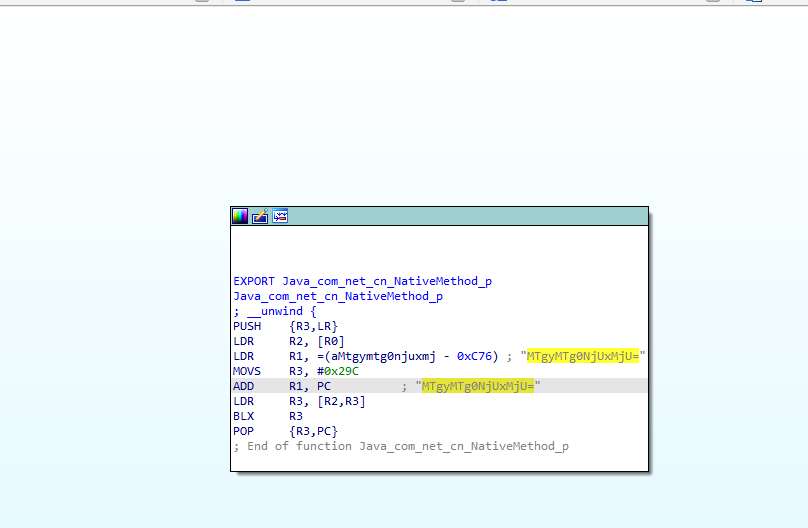This screenshot has width=808, height=528.
Task: Click the 'R1, PC' operands of ADD
Action: coord(310,386)
